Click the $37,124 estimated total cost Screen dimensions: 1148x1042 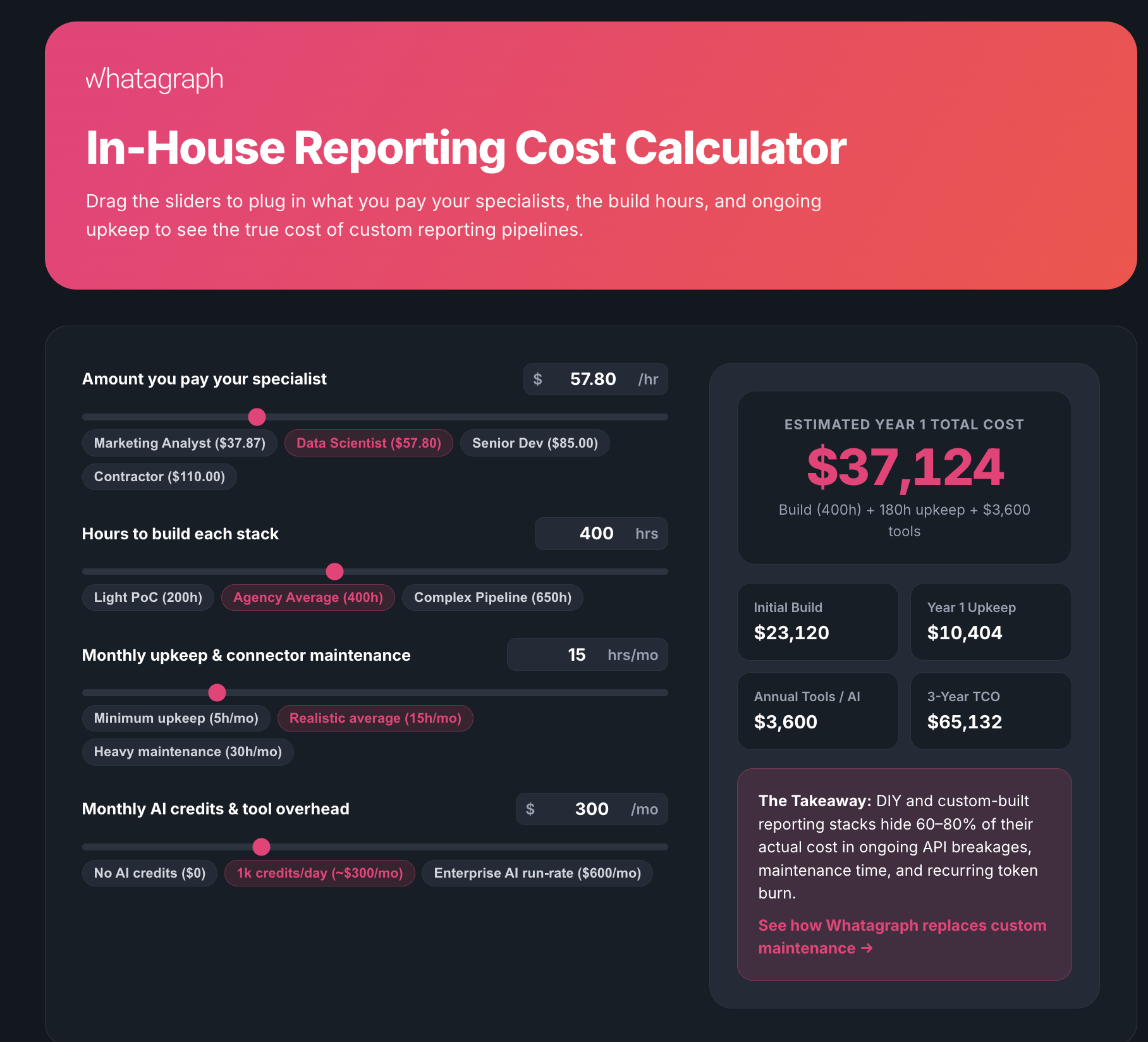[905, 467]
